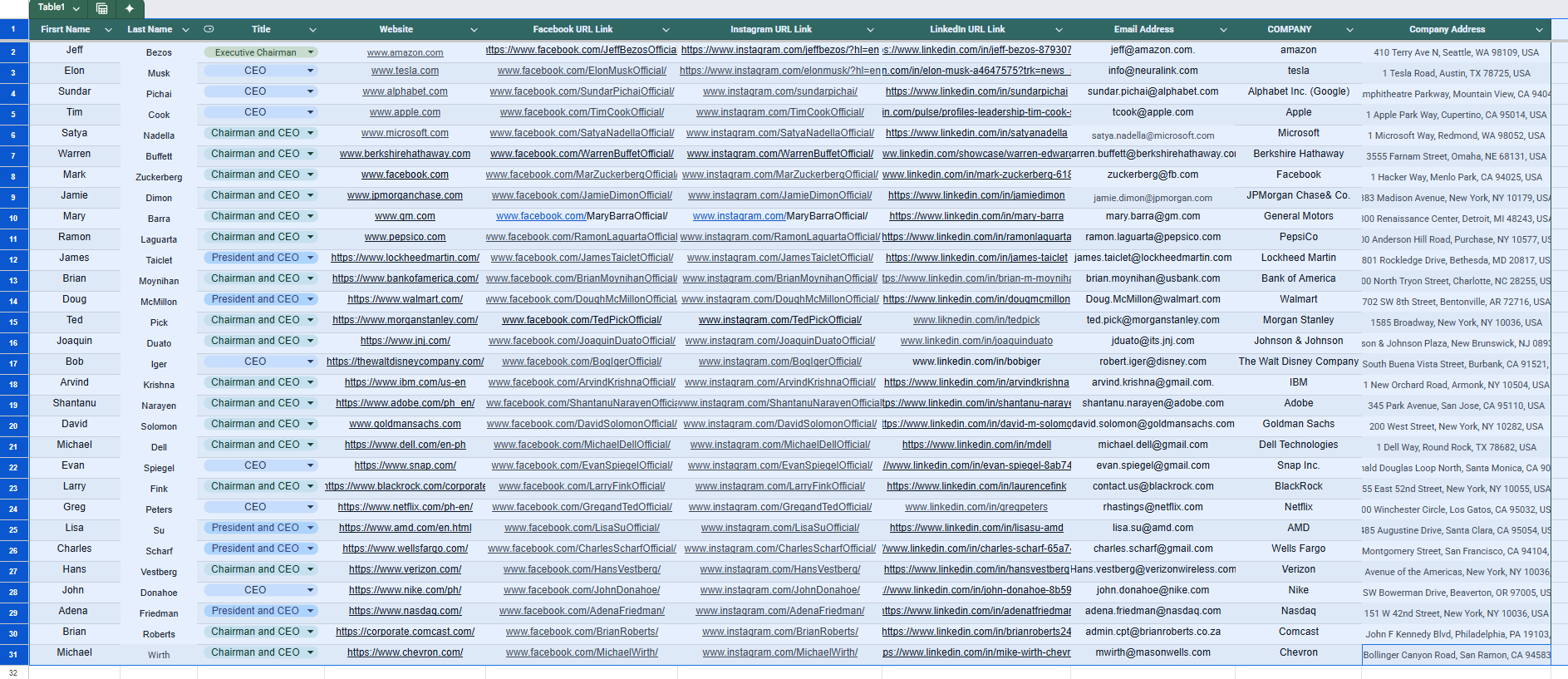Open Elon Musk's CEO title dropdown

pyautogui.click(x=261, y=71)
